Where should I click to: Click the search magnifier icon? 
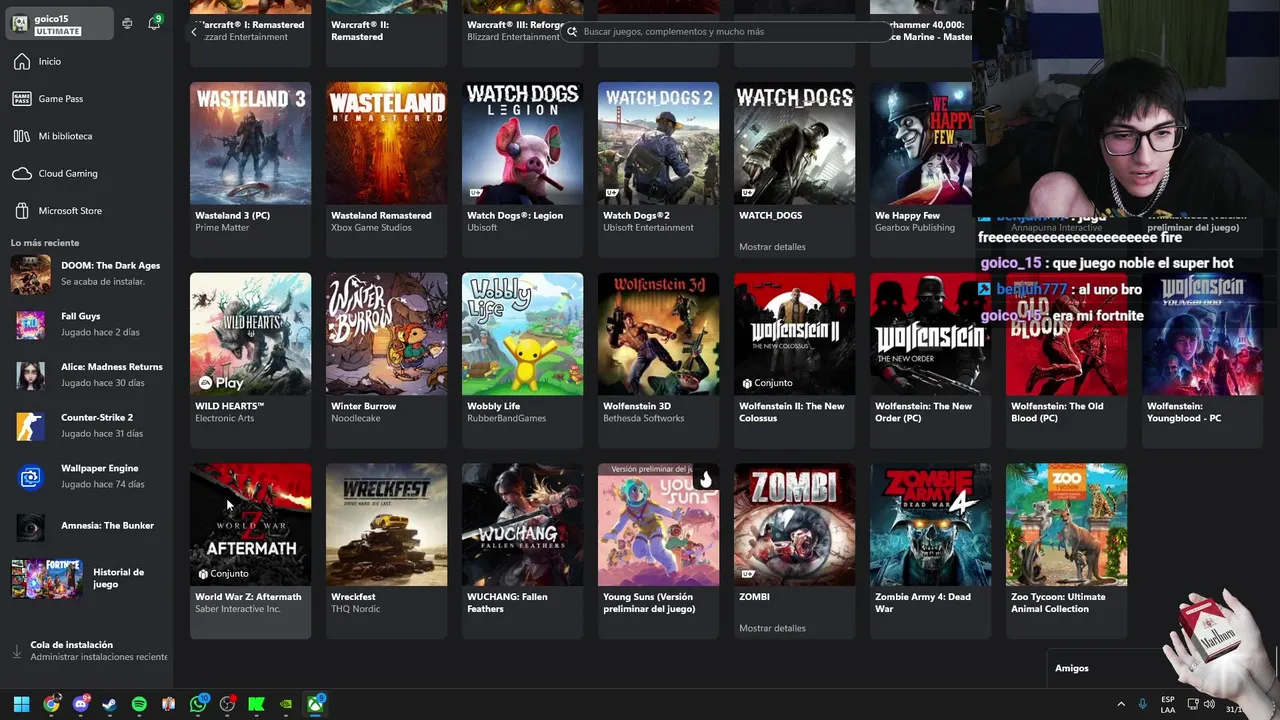click(572, 32)
